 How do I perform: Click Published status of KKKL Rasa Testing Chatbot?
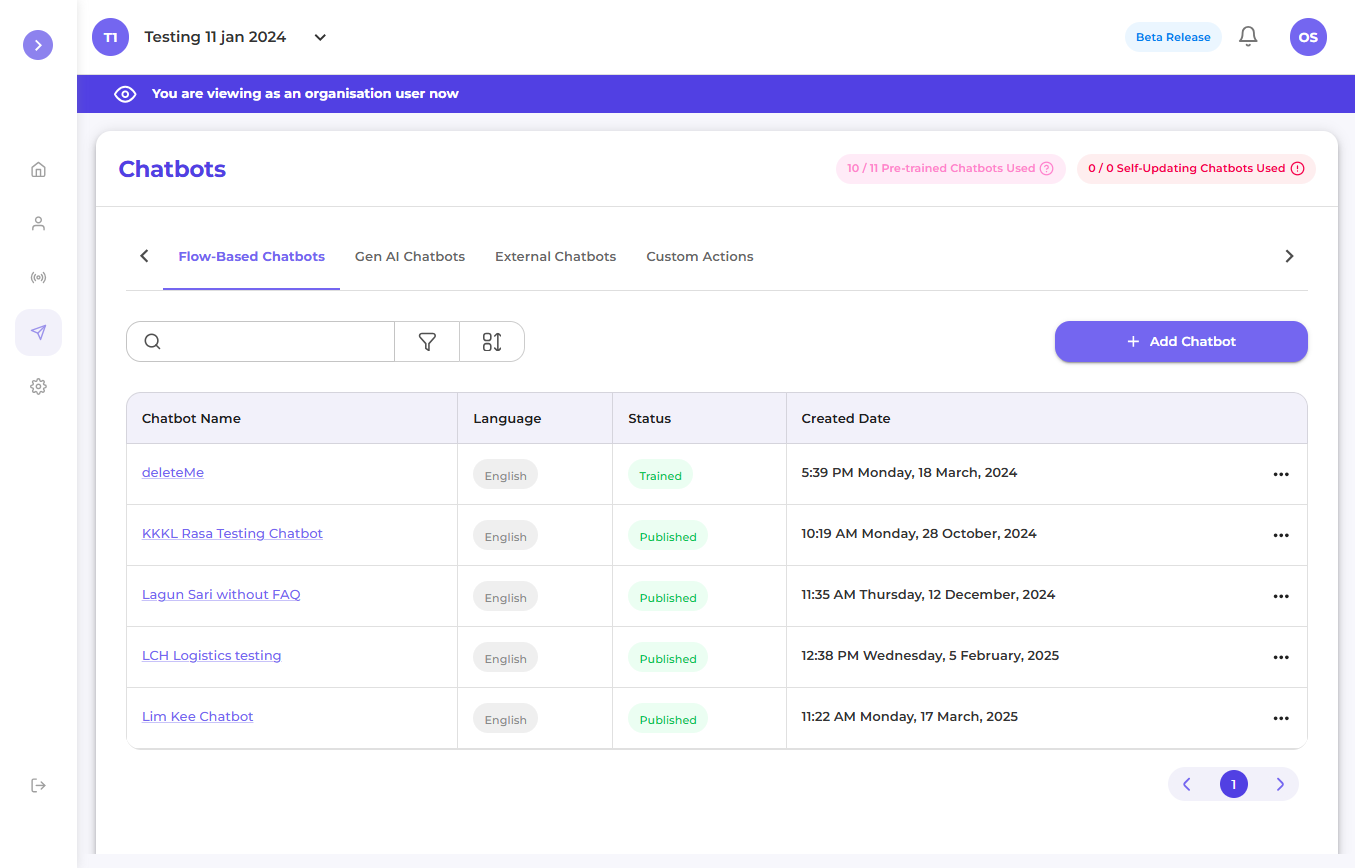[x=668, y=536]
